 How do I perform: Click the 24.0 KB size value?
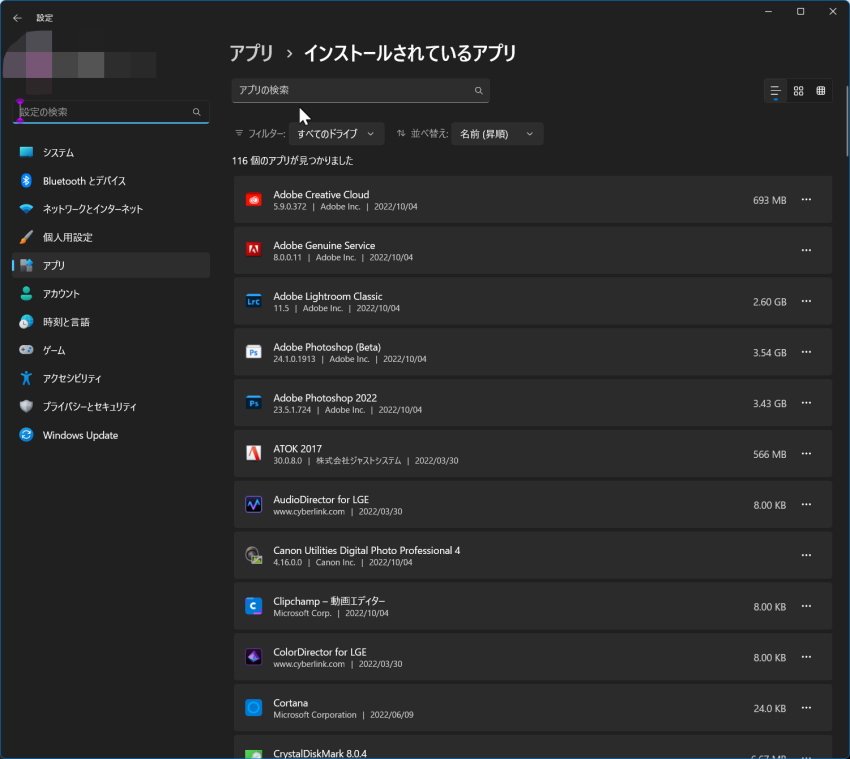point(769,709)
